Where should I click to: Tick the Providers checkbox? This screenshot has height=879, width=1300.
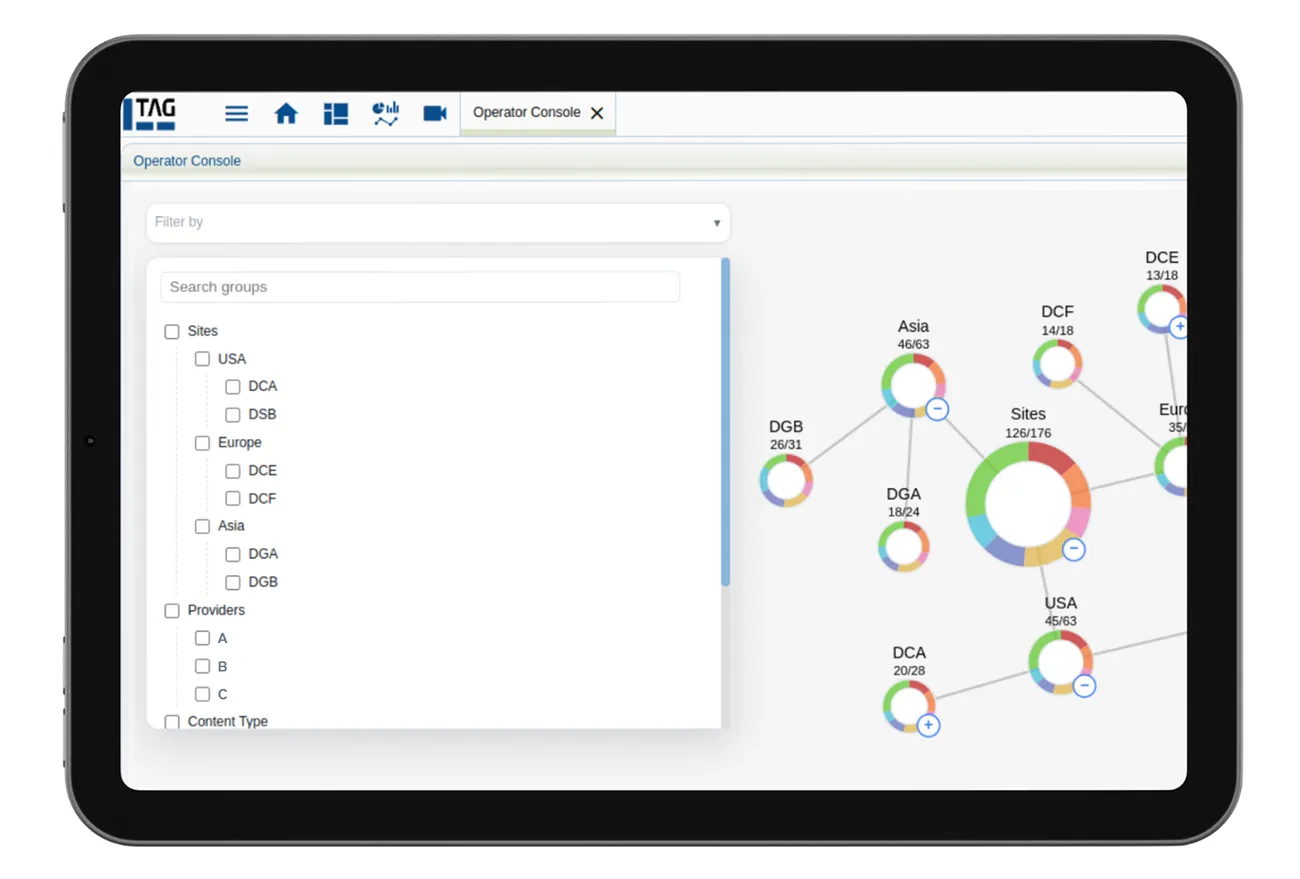172,611
